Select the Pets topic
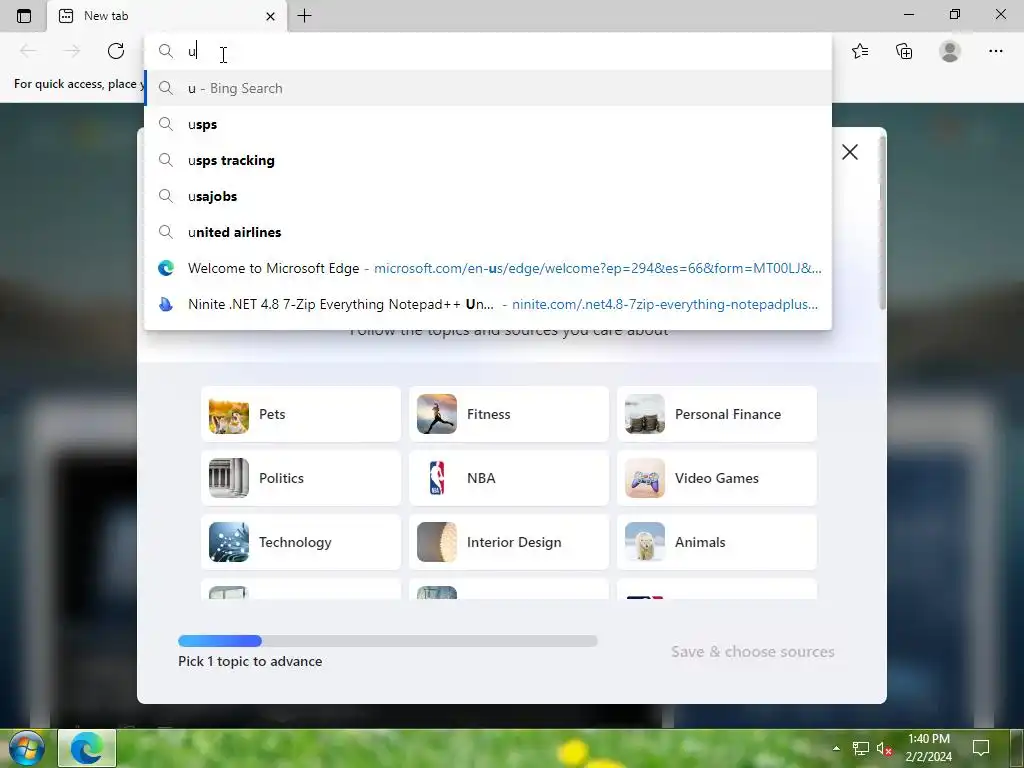This screenshot has width=1024, height=768. [x=301, y=414]
